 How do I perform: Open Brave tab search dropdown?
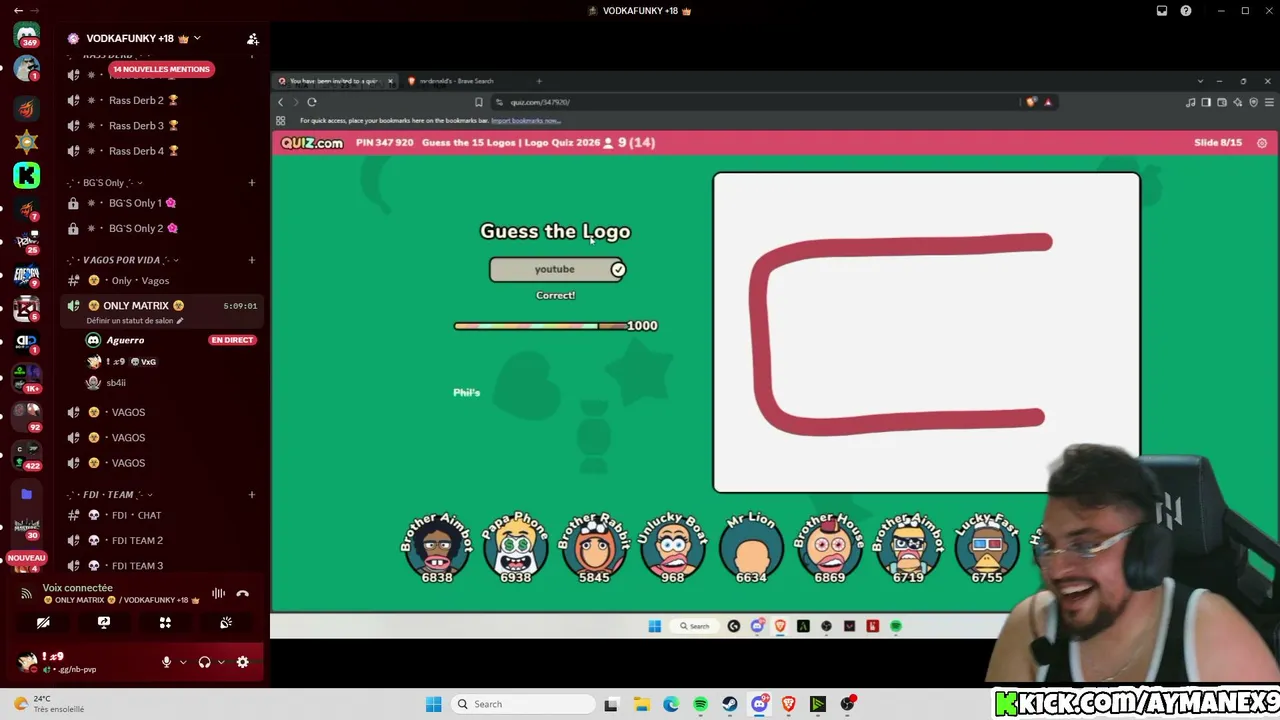[1200, 81]
